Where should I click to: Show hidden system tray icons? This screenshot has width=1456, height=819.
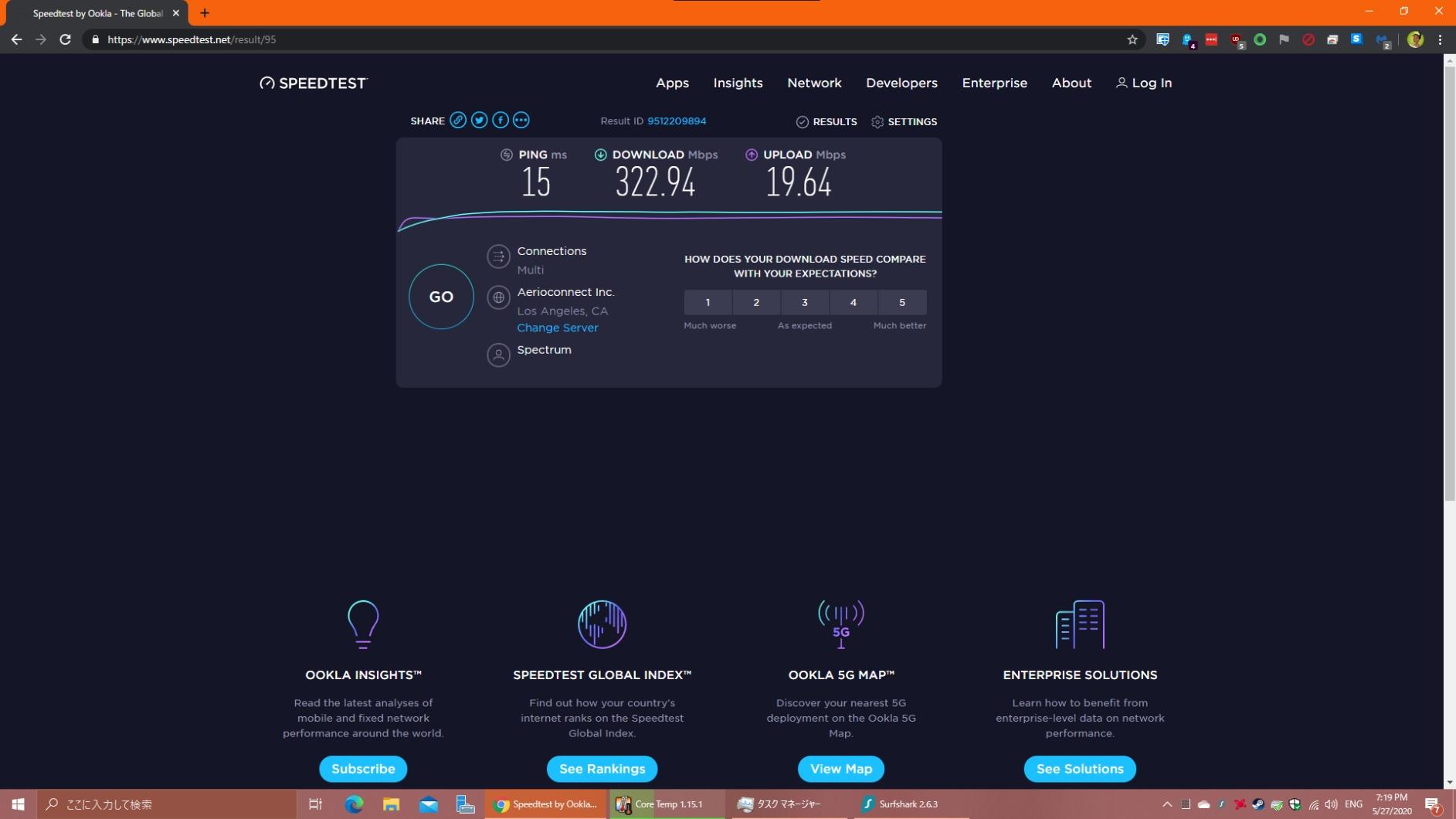click(1167, 804)
